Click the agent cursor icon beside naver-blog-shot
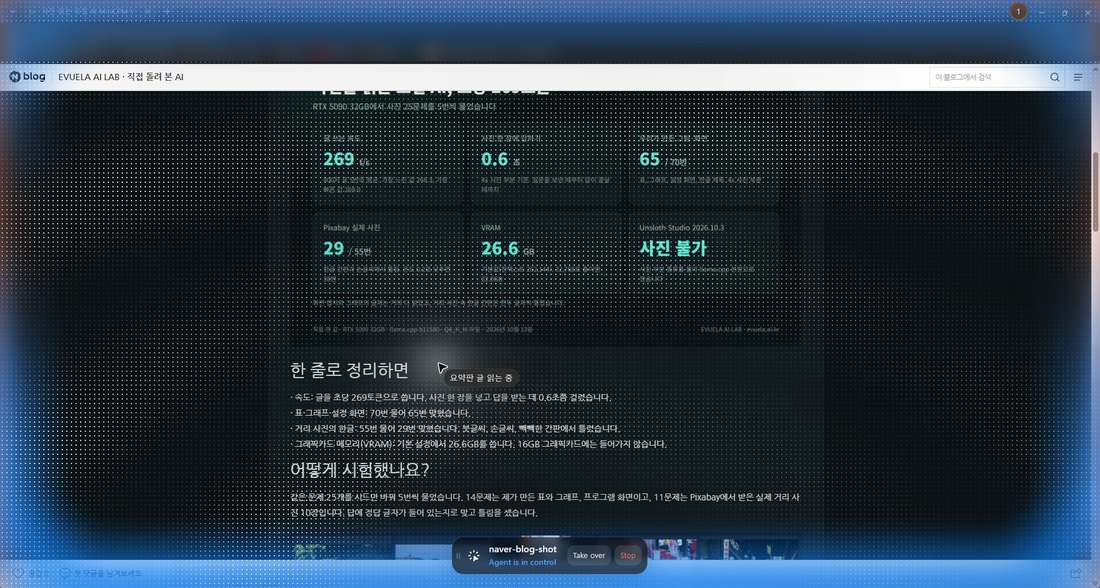 click(x=474, y=556)
